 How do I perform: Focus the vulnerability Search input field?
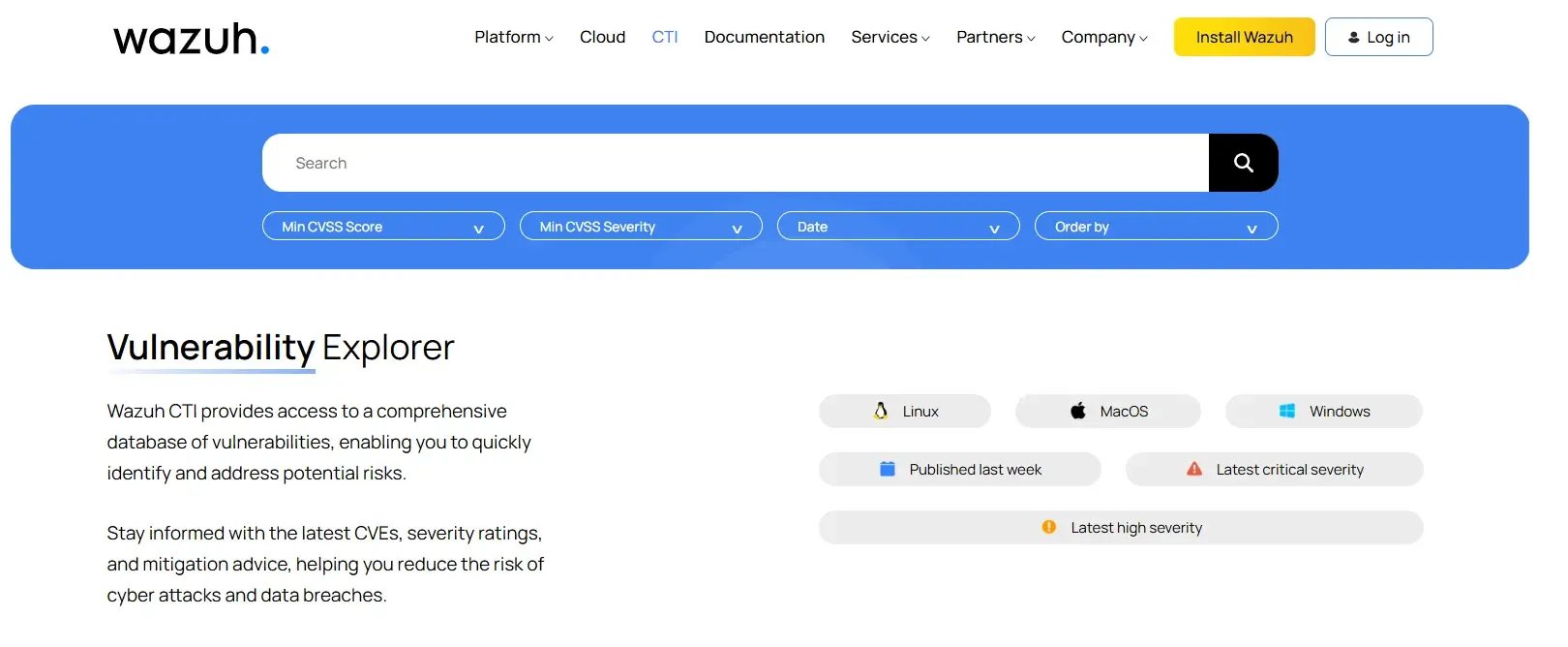tap(736, 163)
